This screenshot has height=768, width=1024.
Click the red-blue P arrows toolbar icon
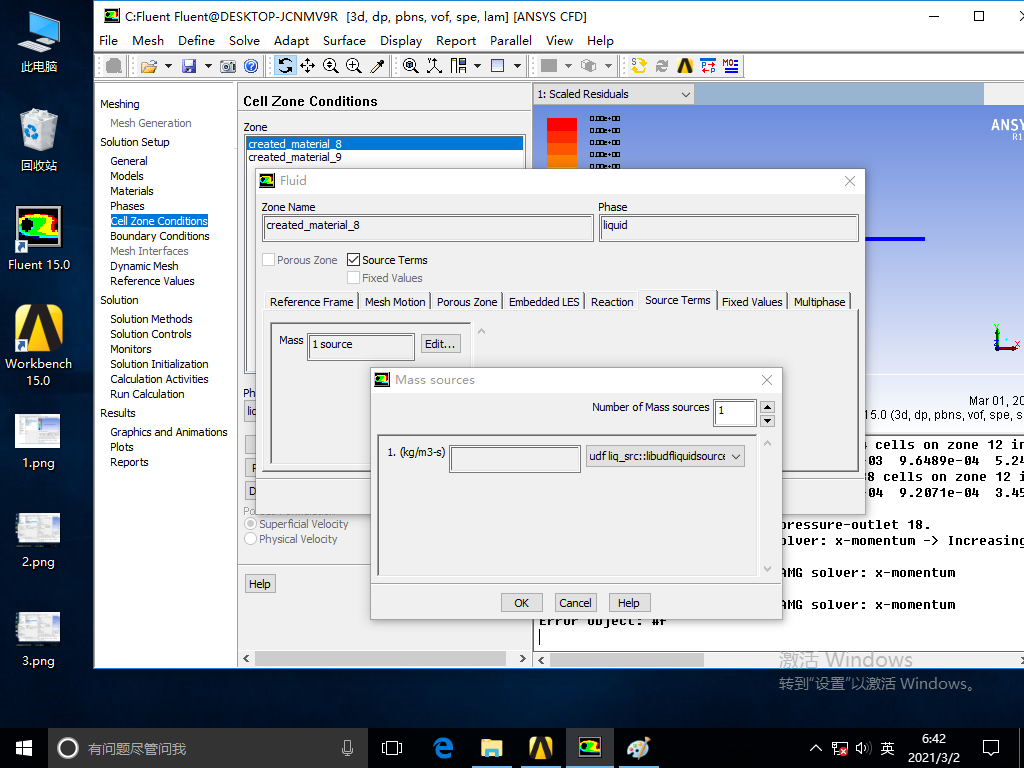tap(708, 66)
